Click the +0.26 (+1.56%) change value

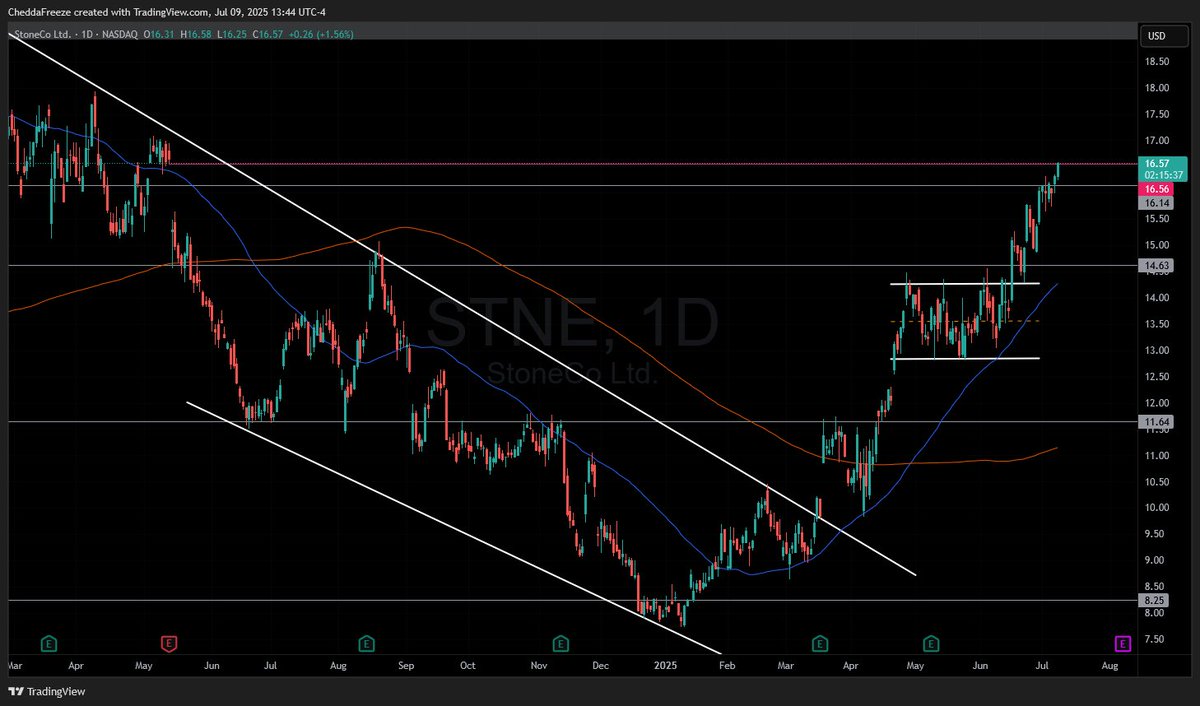click(320, 34)
